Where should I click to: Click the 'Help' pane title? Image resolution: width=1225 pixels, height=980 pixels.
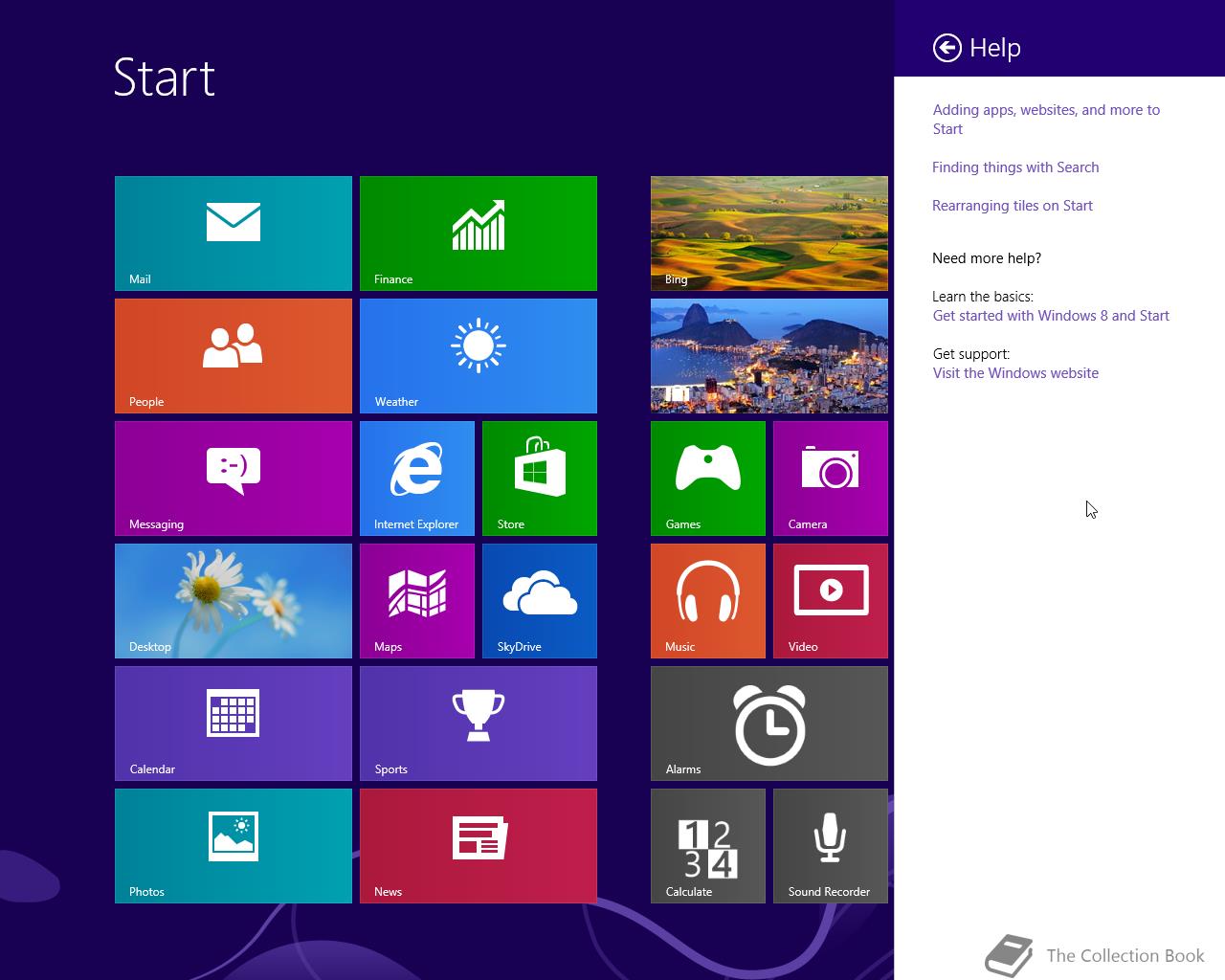pos(995,48)
